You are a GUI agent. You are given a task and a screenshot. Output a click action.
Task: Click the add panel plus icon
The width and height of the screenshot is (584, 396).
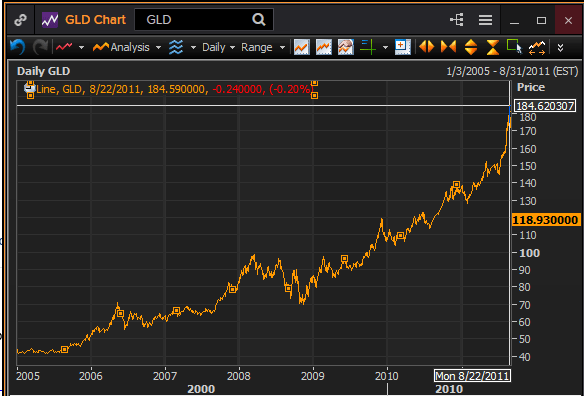[403, 47]
